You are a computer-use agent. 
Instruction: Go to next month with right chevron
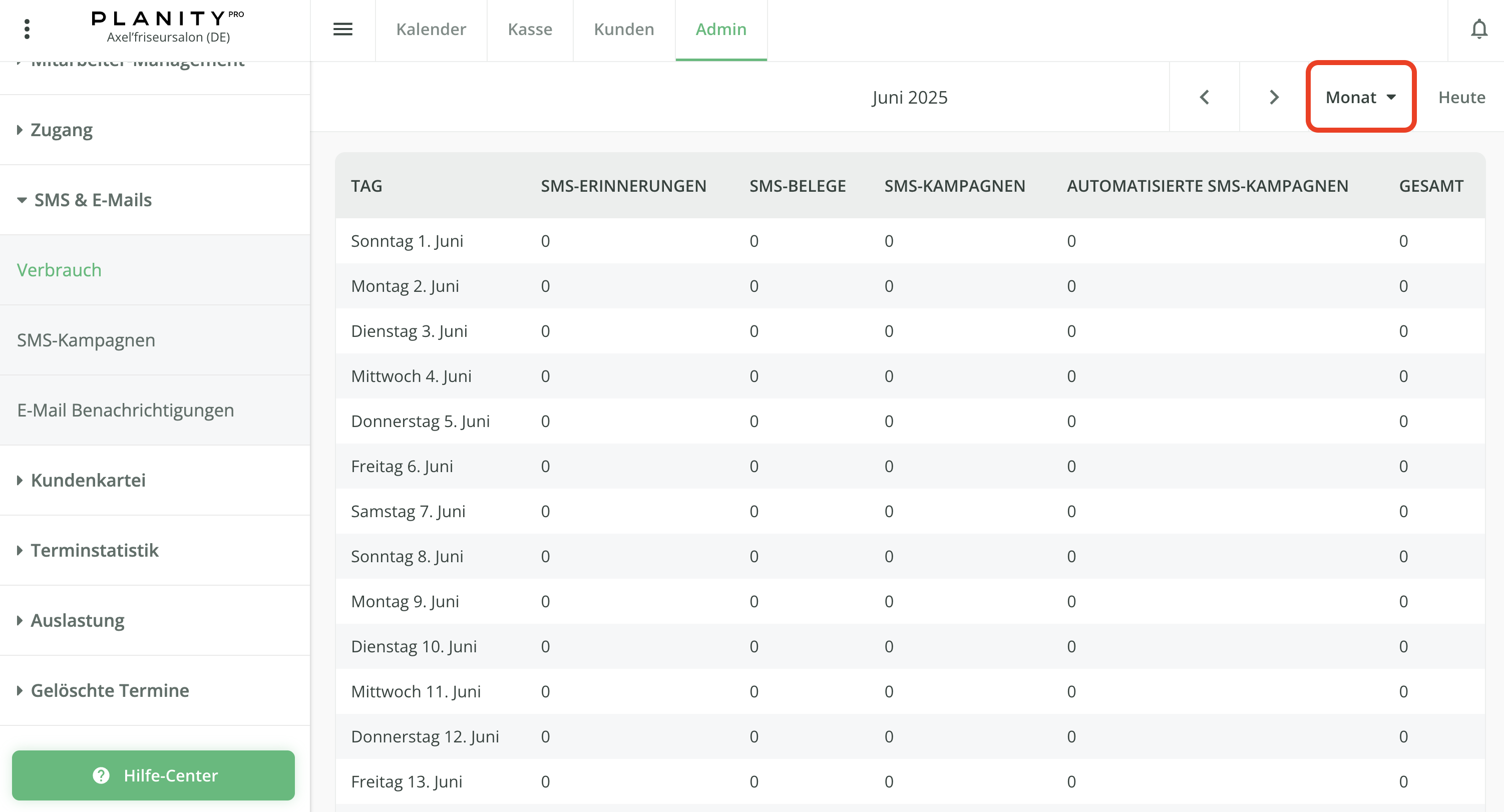click(x=1274, y=97)
